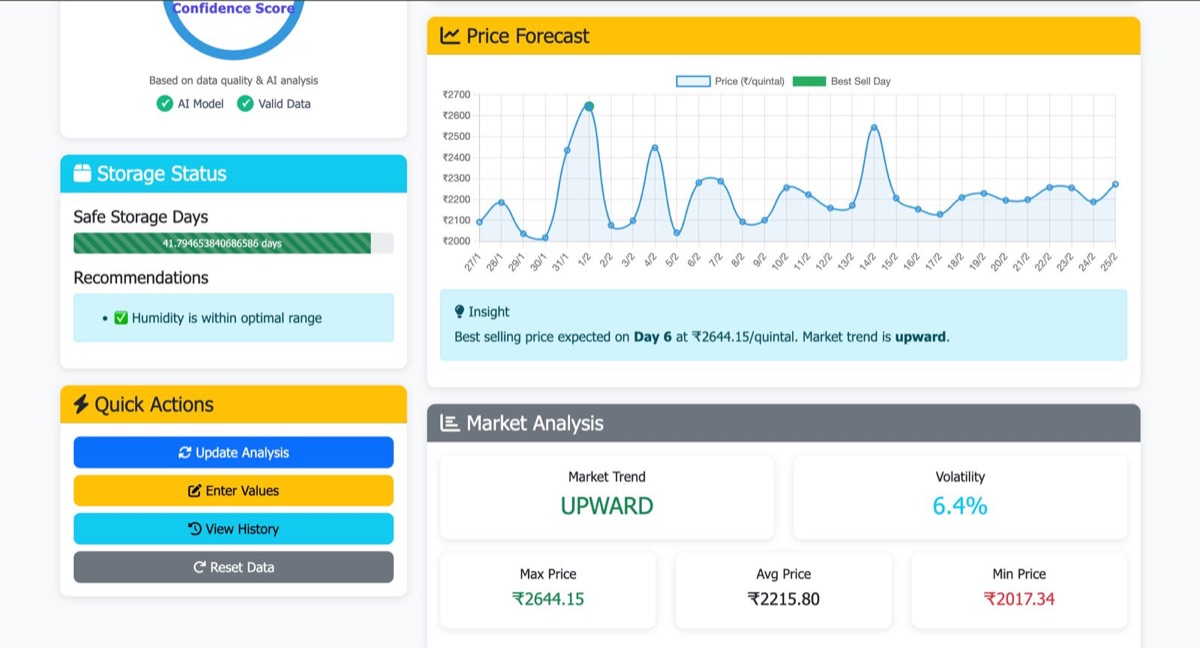Click the pencil edit icon in Enter Values
Image resolution: width=1200 pixels, height=648 pixels.
pos(195,491)
